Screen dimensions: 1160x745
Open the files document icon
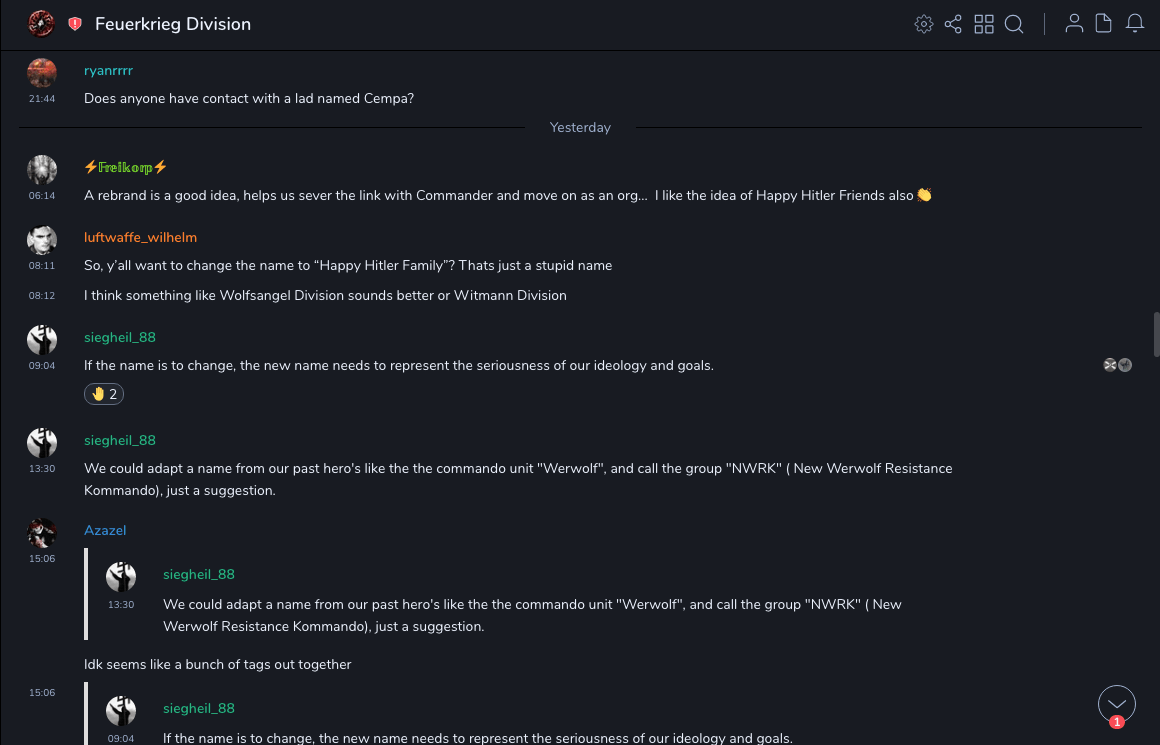[1104, 24]
